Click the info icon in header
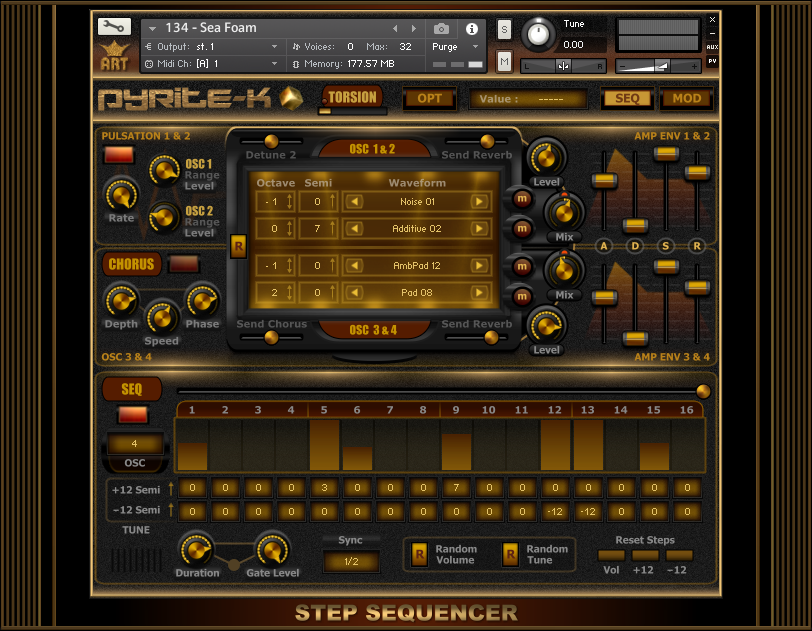This screenshot has height=631, width=812. click(472, 29)
